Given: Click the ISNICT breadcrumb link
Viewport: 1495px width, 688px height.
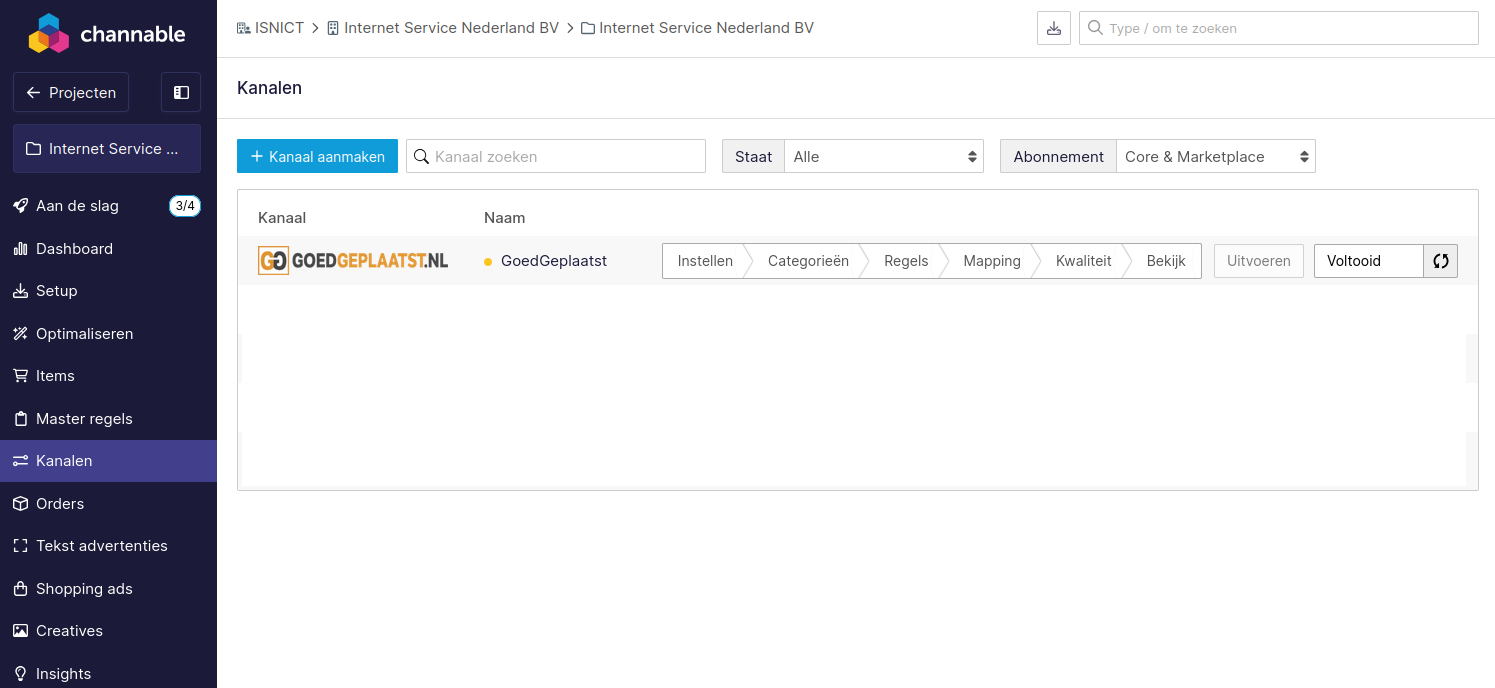Looking at the screenshot, I should pyautogui.click(x=279, y=28).
